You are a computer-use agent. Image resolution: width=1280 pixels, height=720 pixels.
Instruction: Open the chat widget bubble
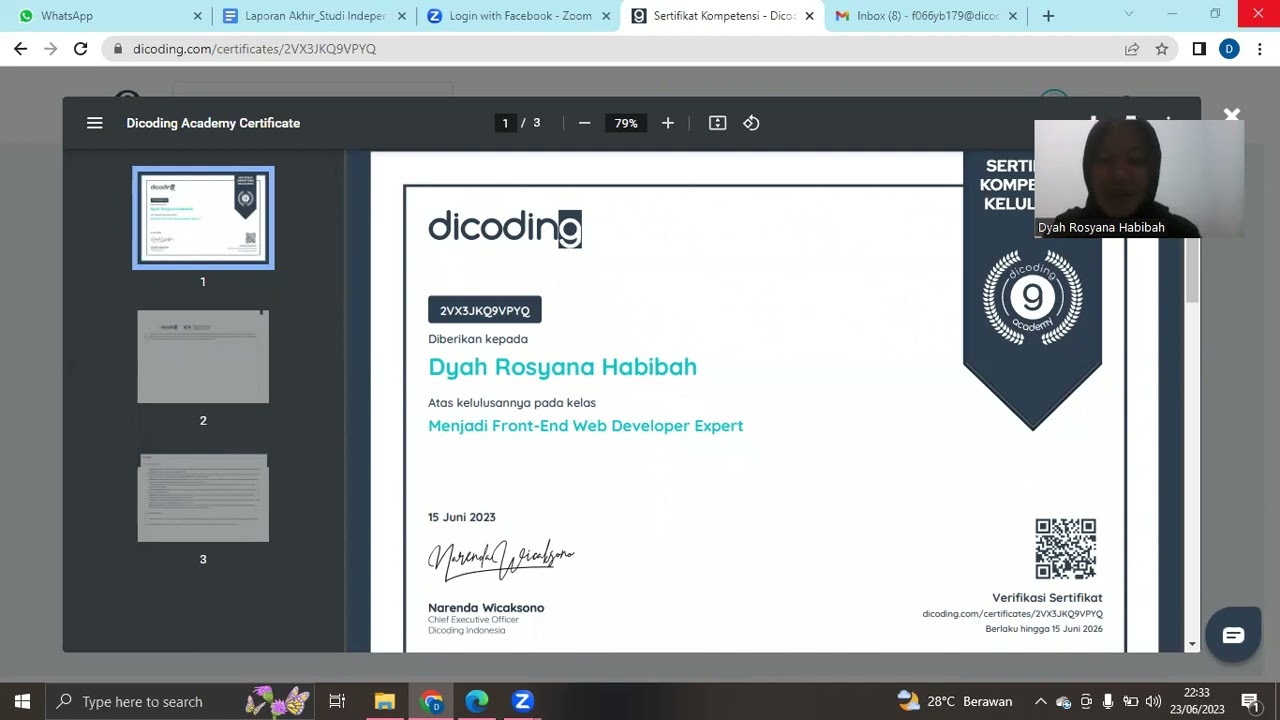click(1233, 635)
